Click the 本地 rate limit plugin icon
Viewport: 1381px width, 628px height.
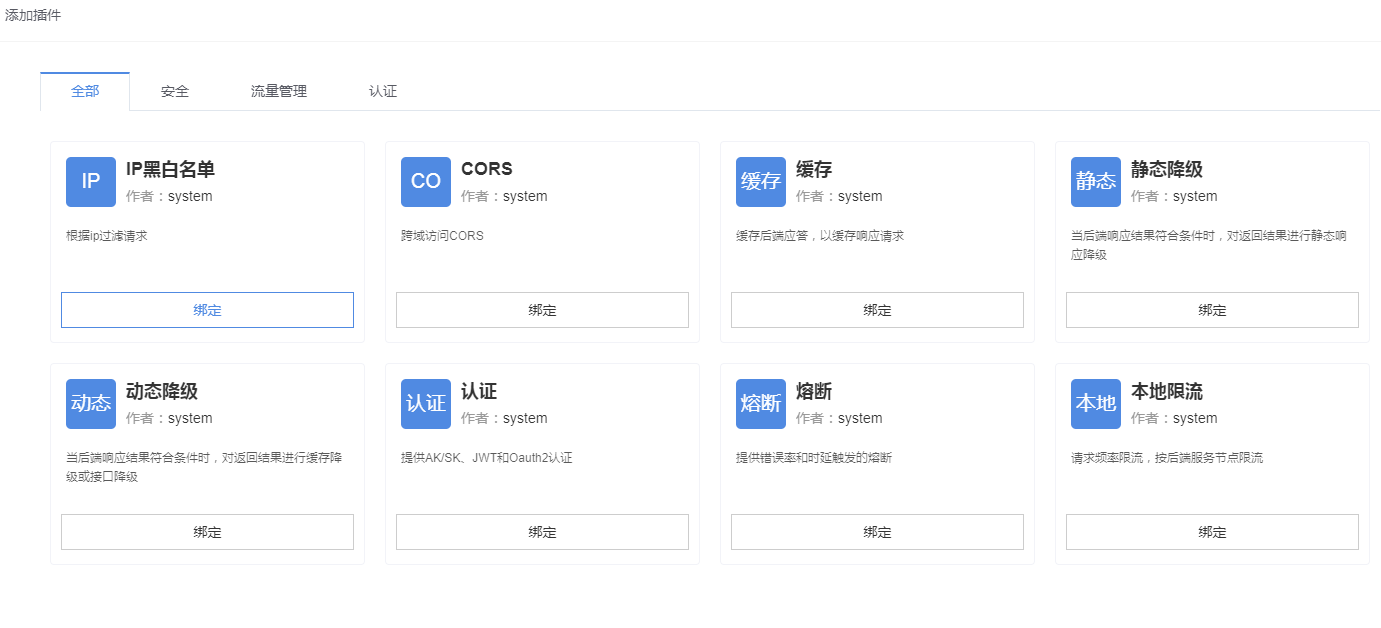(1096, 404)
